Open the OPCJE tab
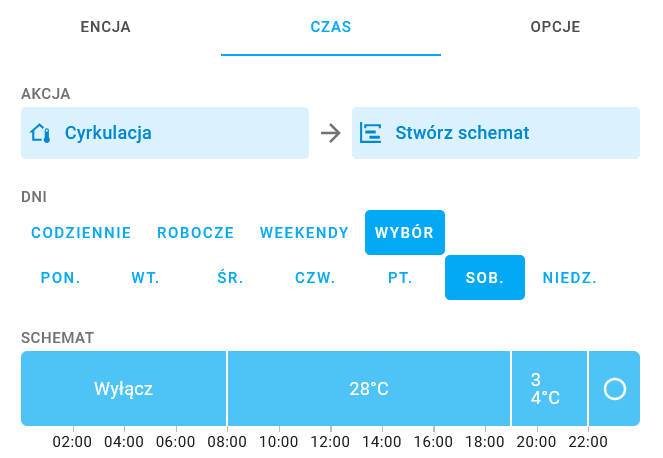The image size is (663, 458). [x=555, y=27]
